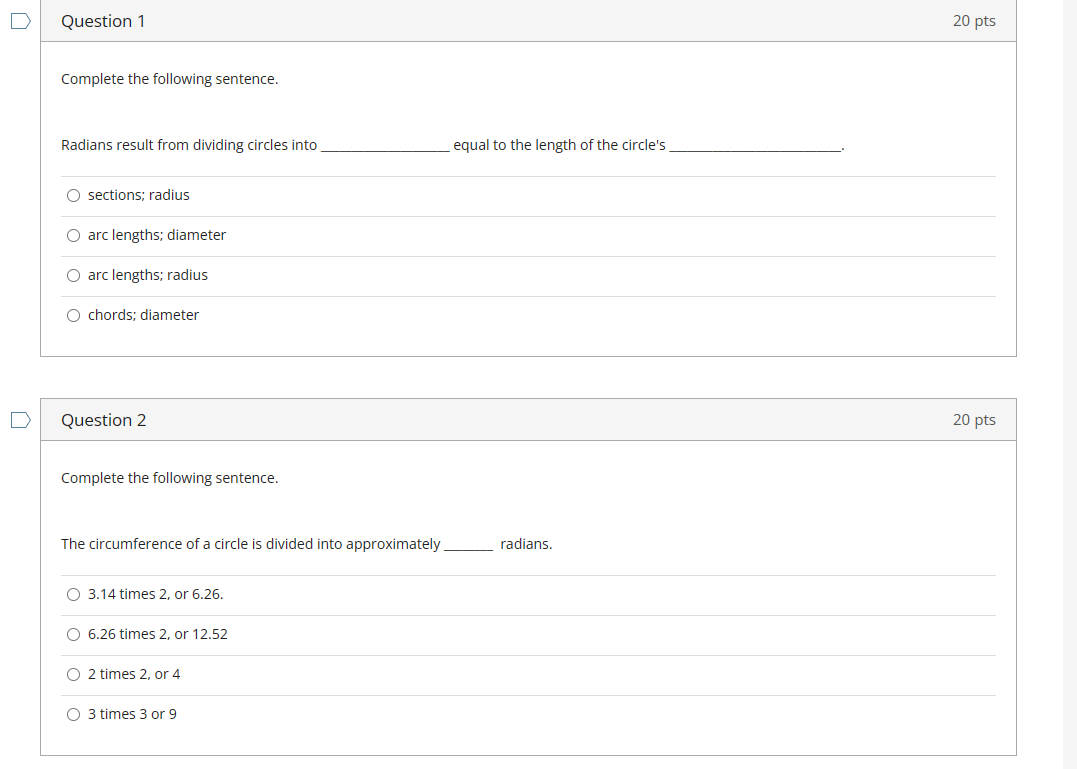
Task: Click the "The circumference of a circle" sentence
Action: pos(250,544)
